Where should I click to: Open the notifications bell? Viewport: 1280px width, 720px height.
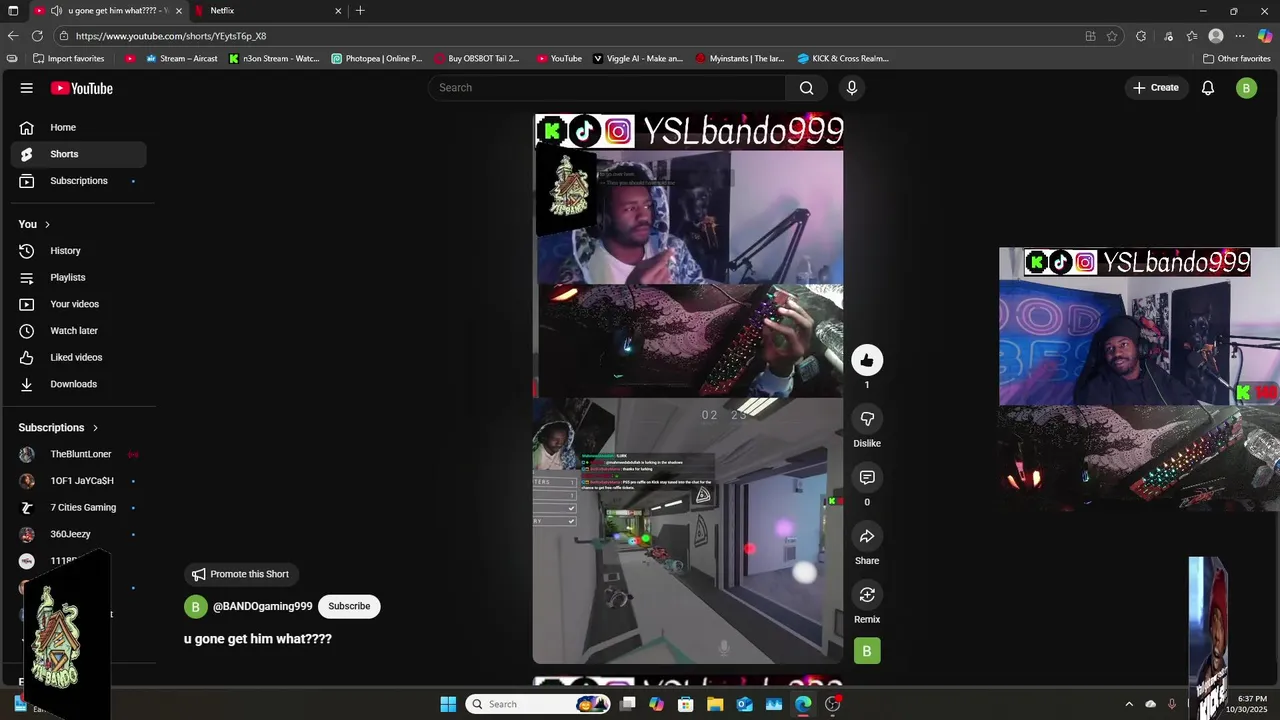(1208, 88)
